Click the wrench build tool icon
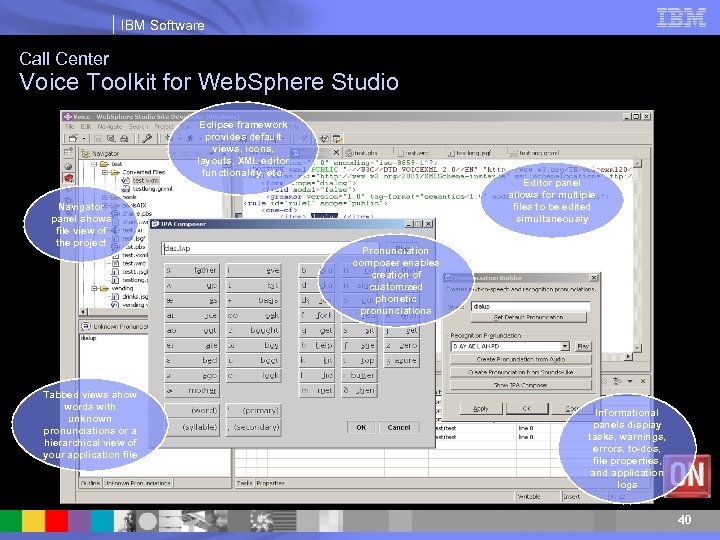 click(147, 138)
